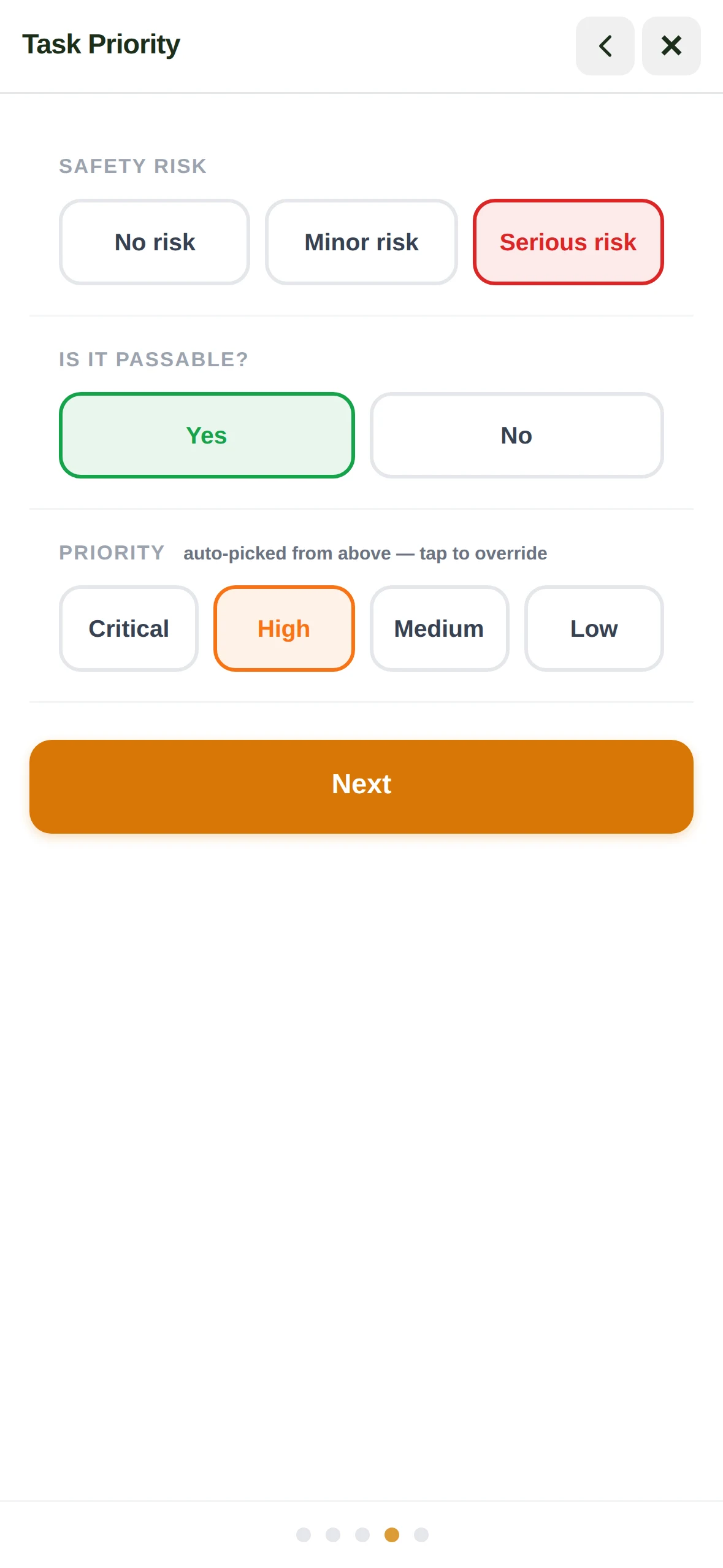Mark the obstacle as passable with Yes
This screenshot has width=723, height=1568.
(207, 435)
